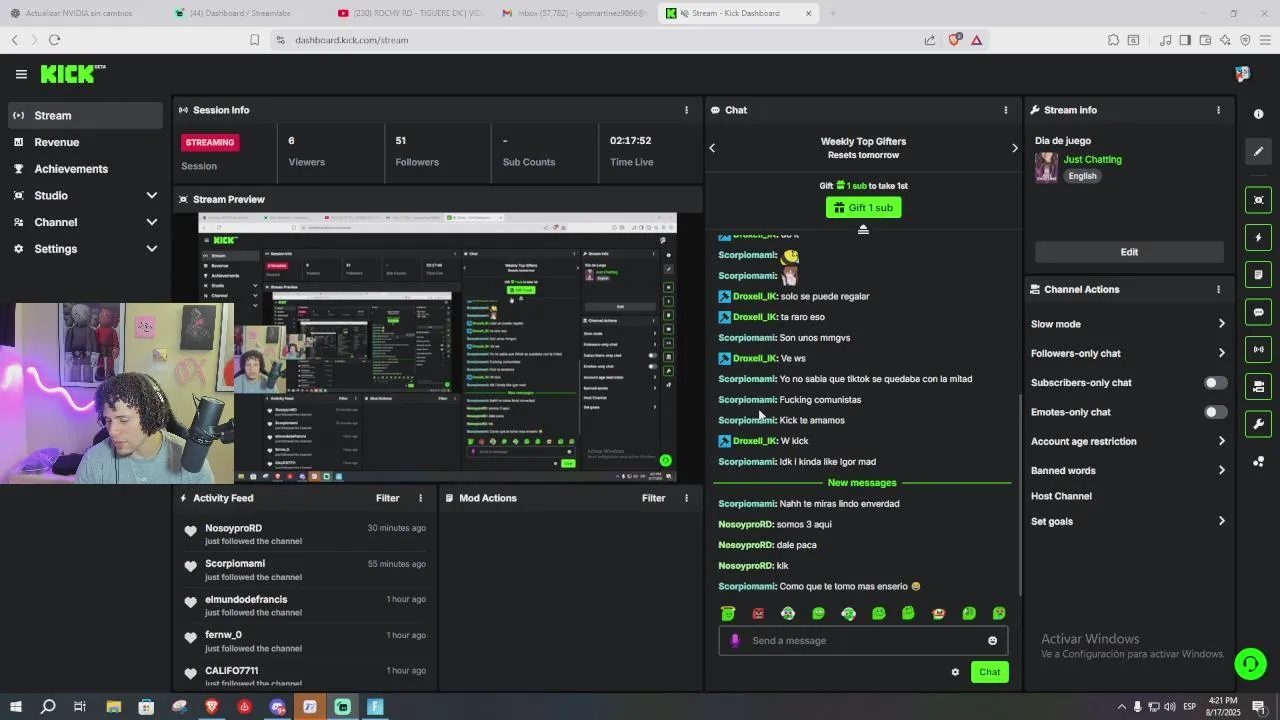Show next gifters slide with the right arrow
Image resolution: width=1280 pixels, height=720 pixels.
point(1014,148)
